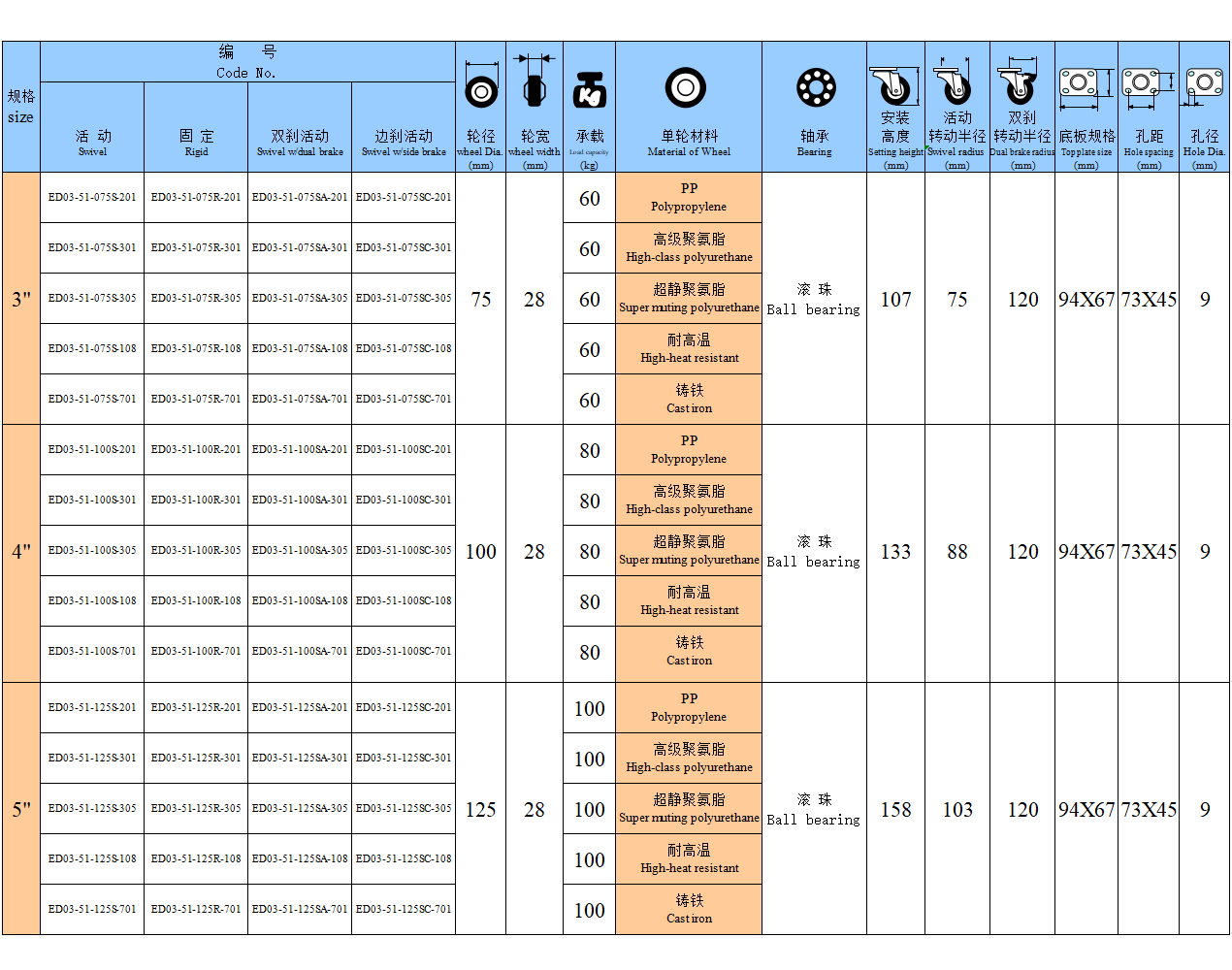Click code ED03-51-100S-201
Image resolution: width=1232 pixels, height=970 pixels.
tap(92, 449)
